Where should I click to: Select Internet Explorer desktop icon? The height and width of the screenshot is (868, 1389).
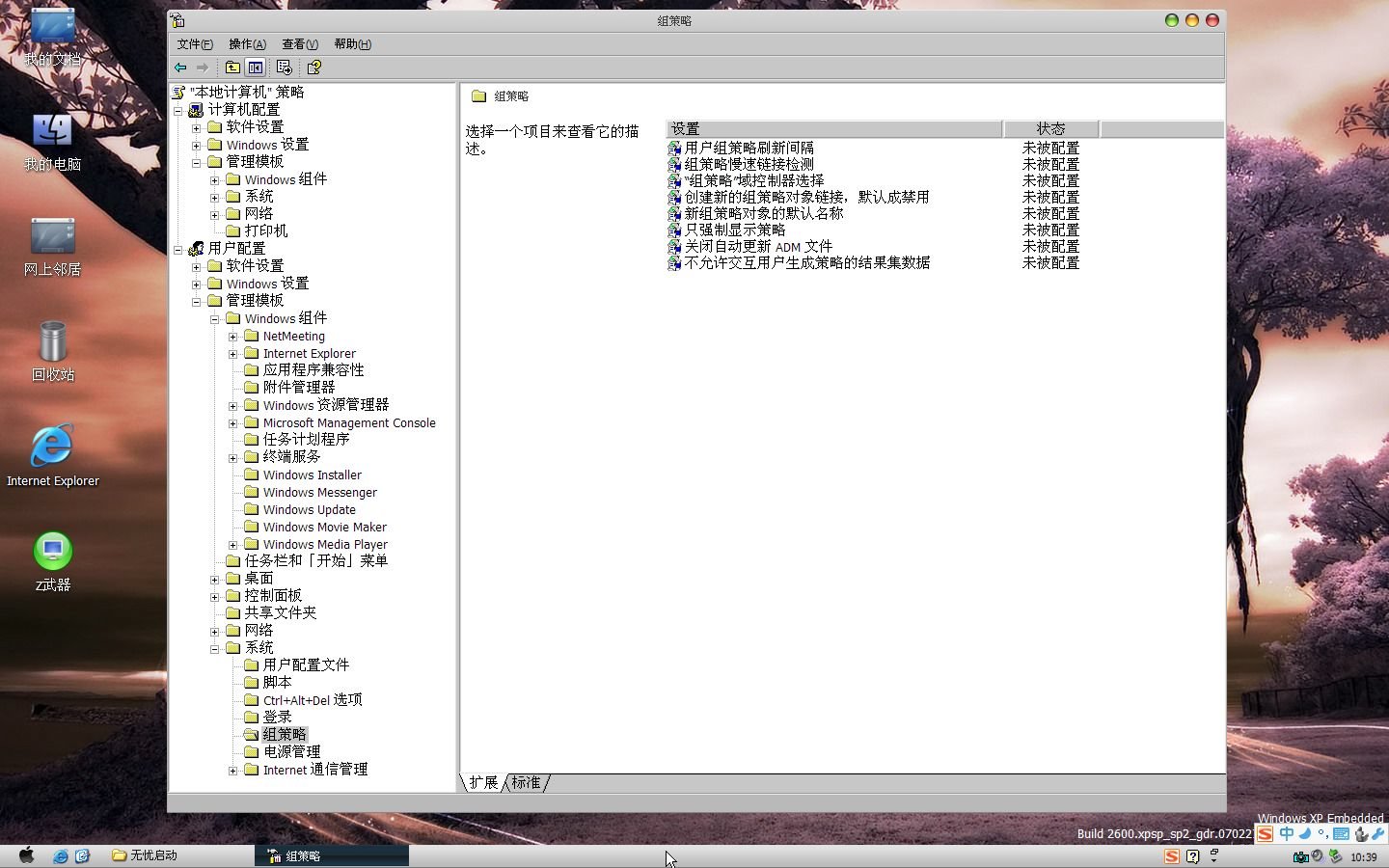pyautogui.click(x=52, y=457)
